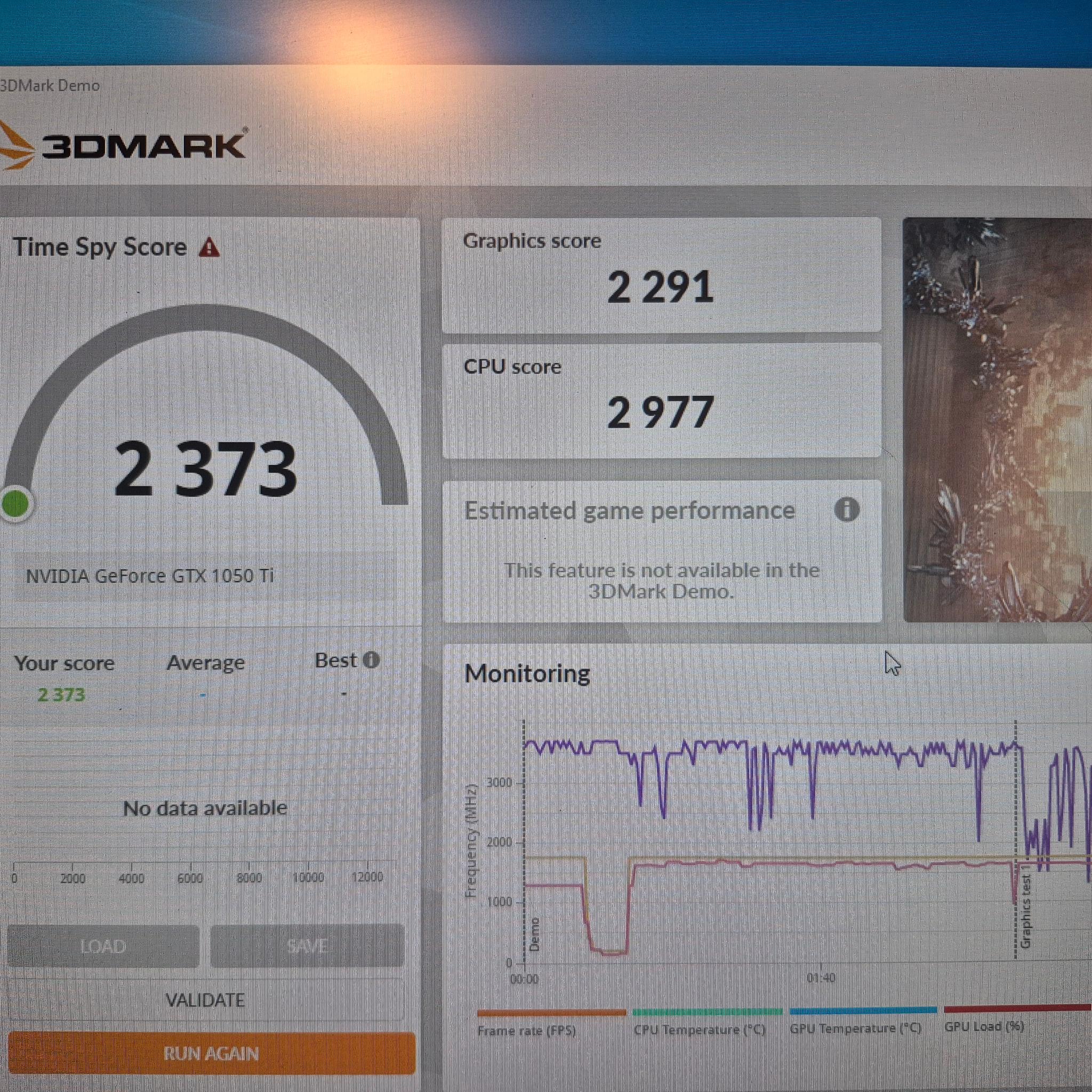Click the Graphics score value 2 291
The image size is (1092, 1092).
coord(660,287)
